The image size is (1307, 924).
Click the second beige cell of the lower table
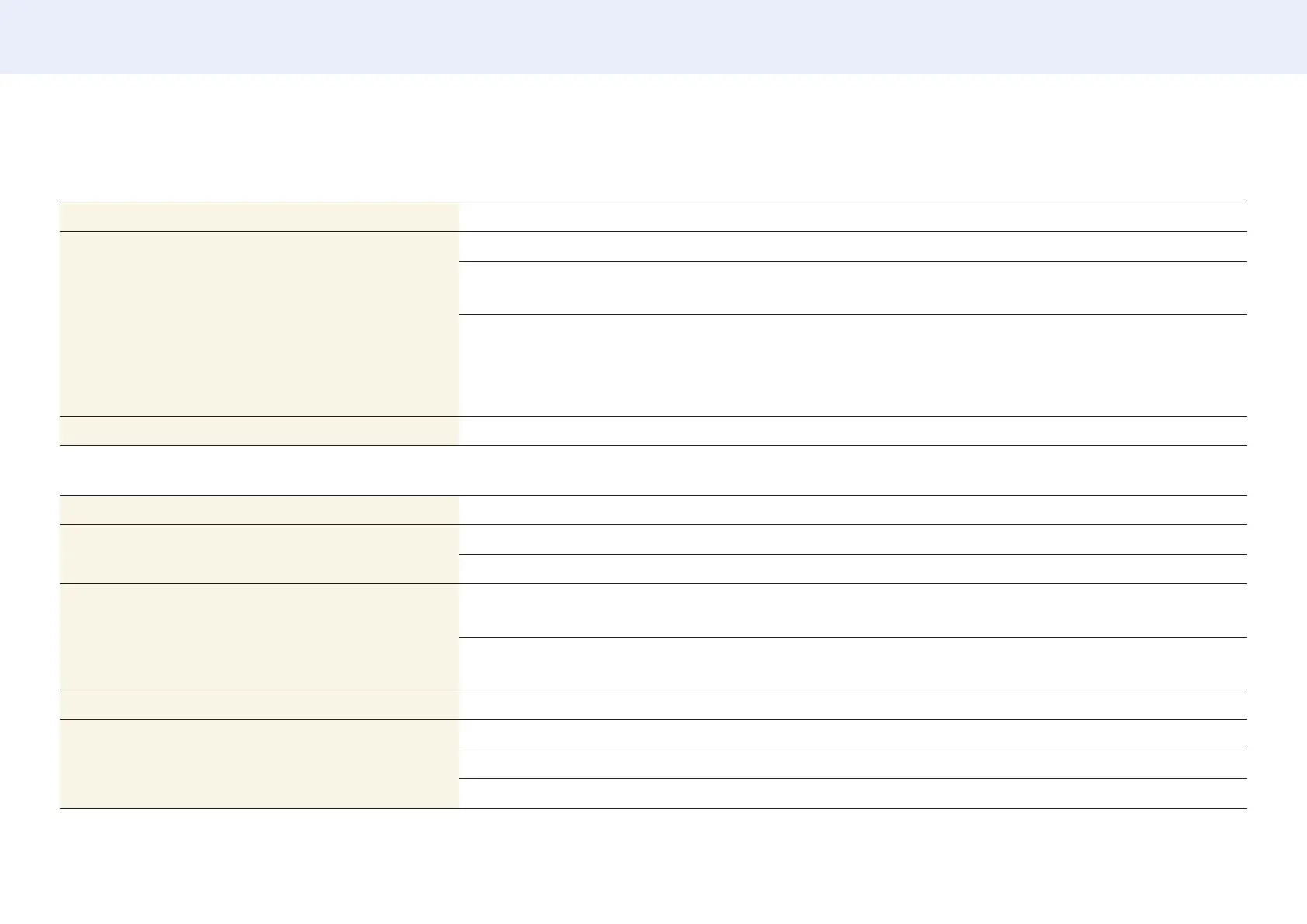coord(259,554)
